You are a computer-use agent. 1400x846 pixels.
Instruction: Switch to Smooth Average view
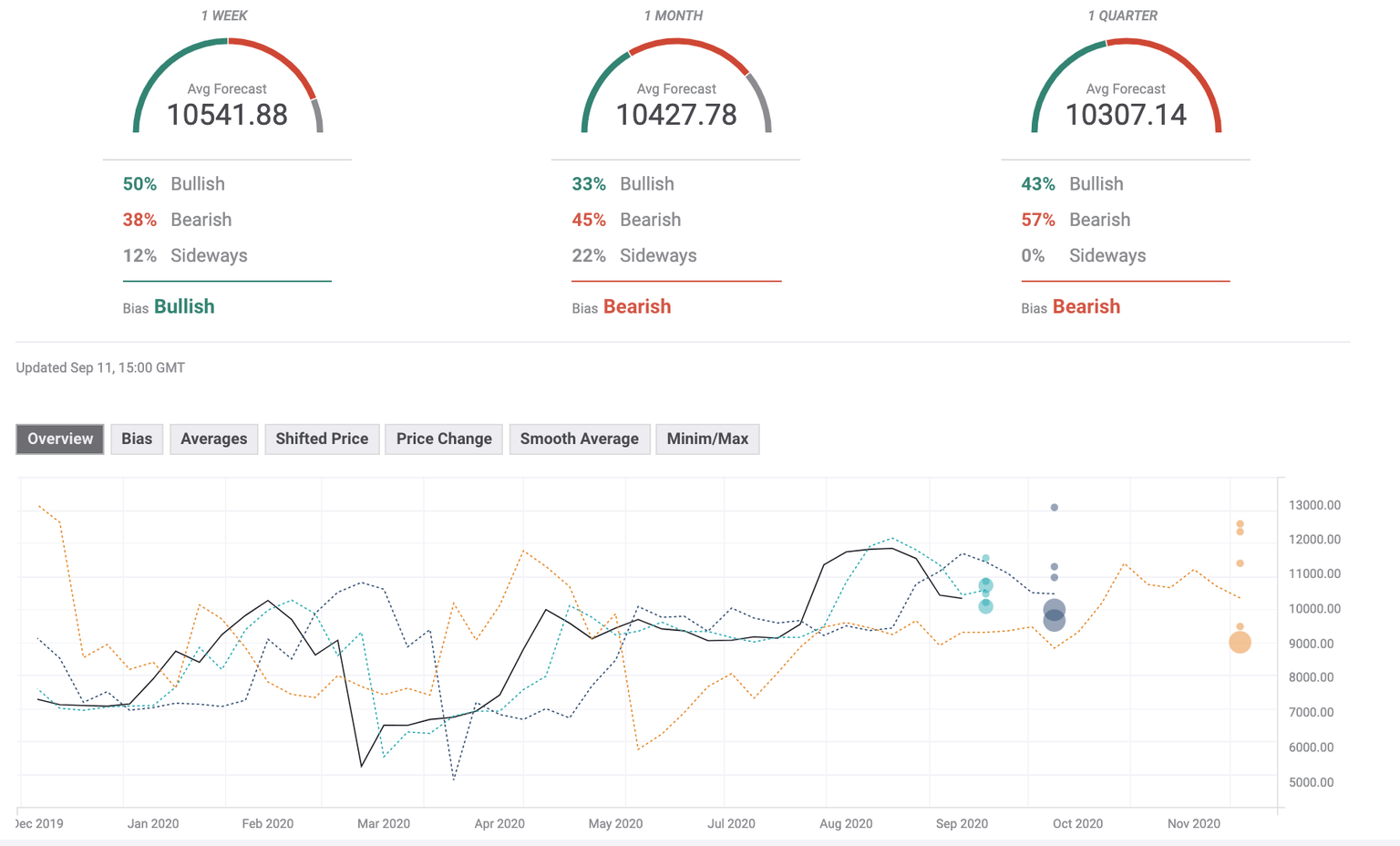click(579, 438)
